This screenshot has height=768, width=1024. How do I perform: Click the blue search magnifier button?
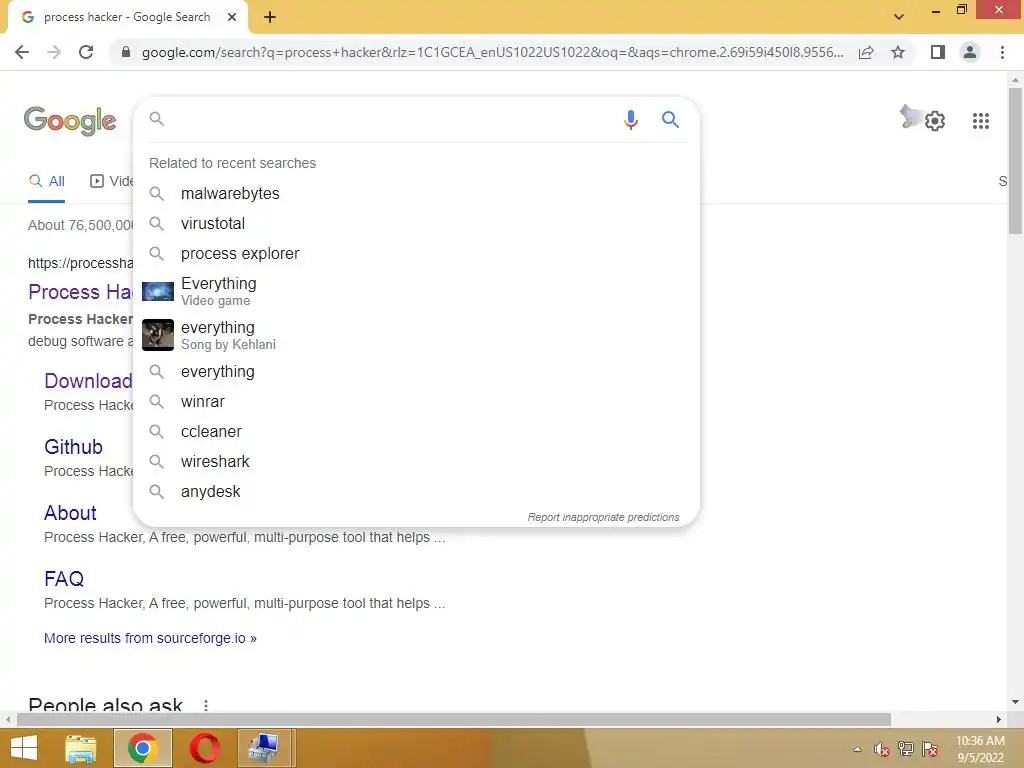click(x=670, y=120)
